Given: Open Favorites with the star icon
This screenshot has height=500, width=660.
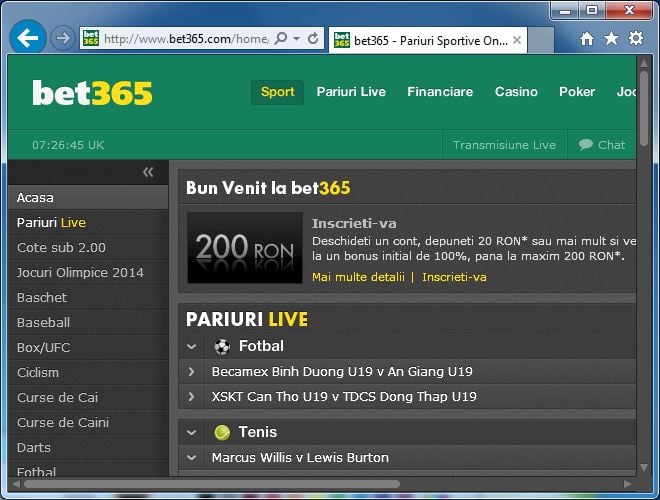Looking at the screenshot, I should coord(611,39).
